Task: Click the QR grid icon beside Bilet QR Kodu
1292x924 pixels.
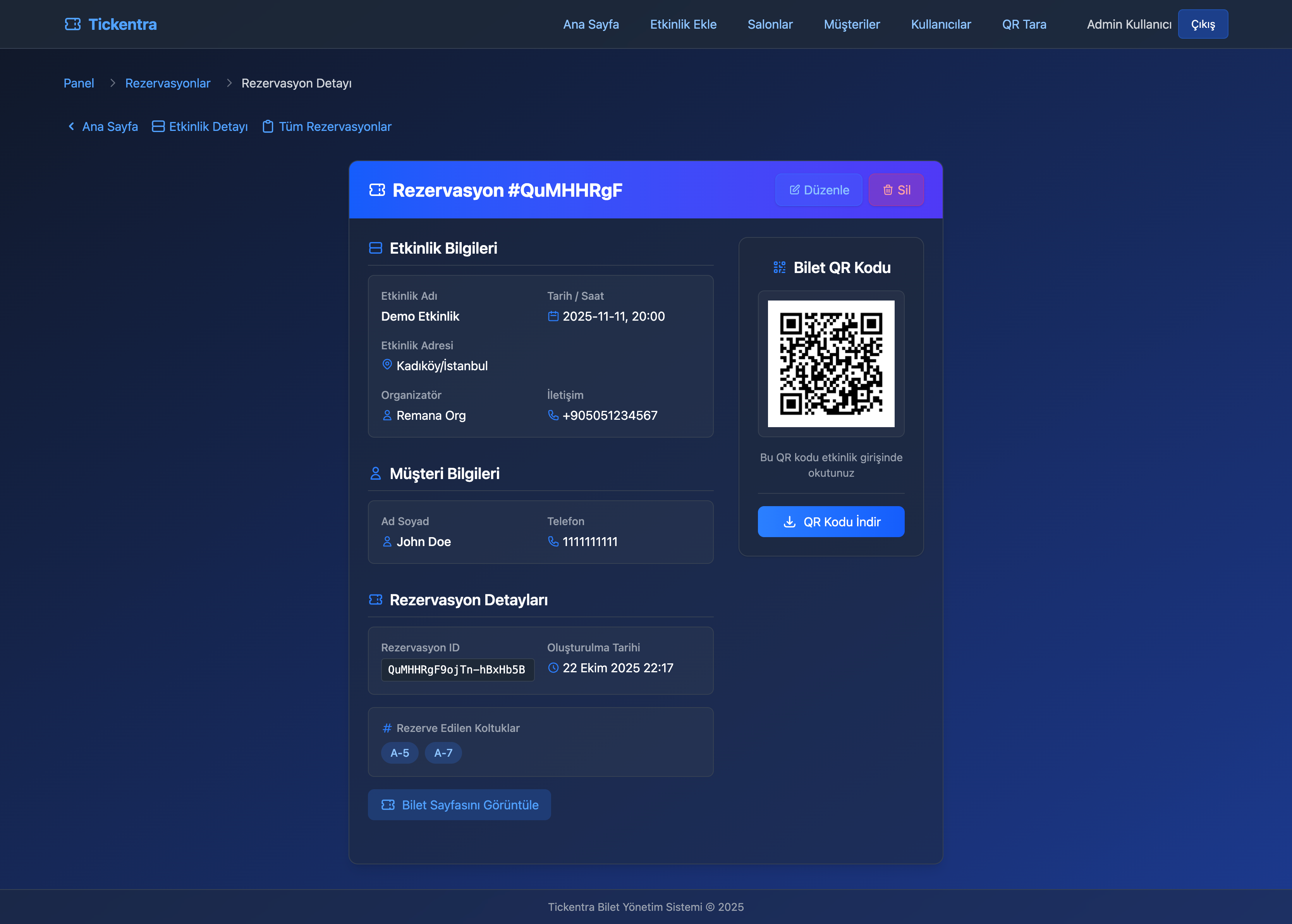Action: tap(779, 268)
